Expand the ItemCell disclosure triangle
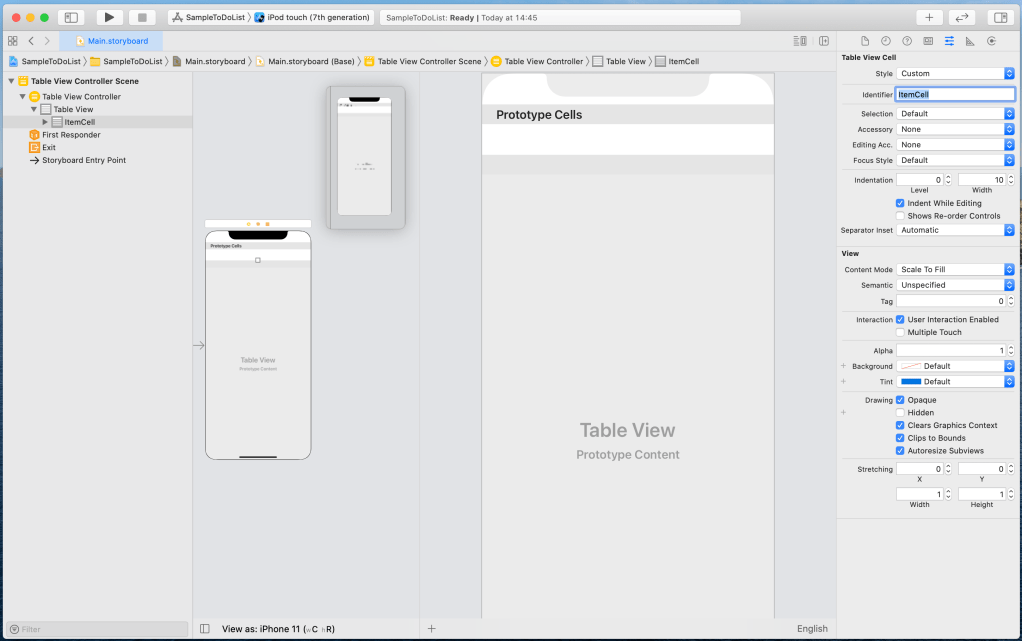Screen dimensions: 1022x641 45,122
